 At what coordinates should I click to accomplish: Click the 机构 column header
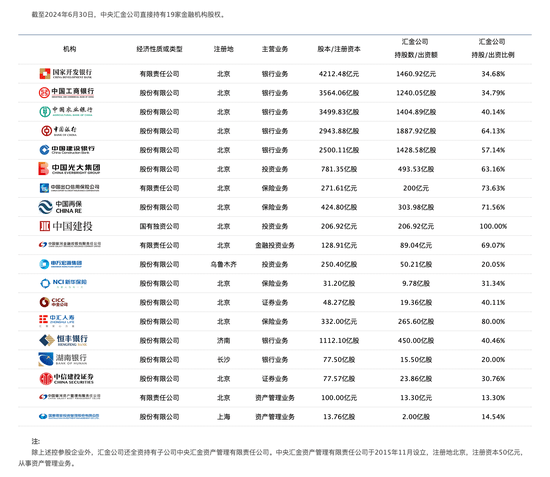click(69, 49)
